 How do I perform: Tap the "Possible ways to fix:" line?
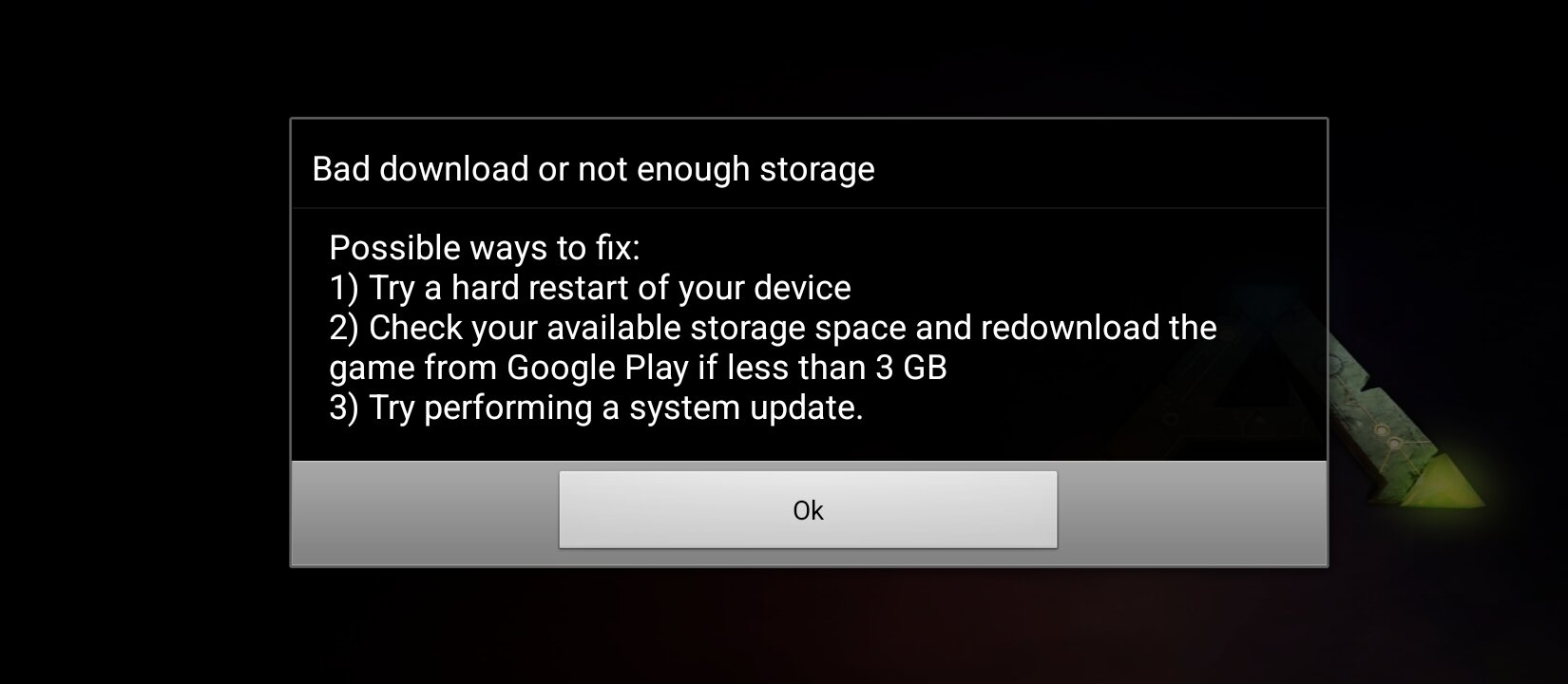pos(485,248)
